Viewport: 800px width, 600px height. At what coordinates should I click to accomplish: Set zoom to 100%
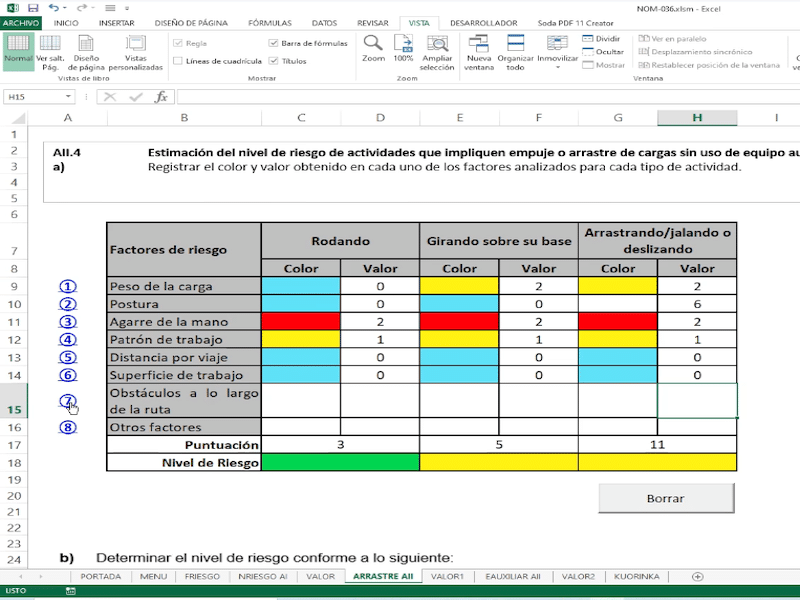(403, 49)
